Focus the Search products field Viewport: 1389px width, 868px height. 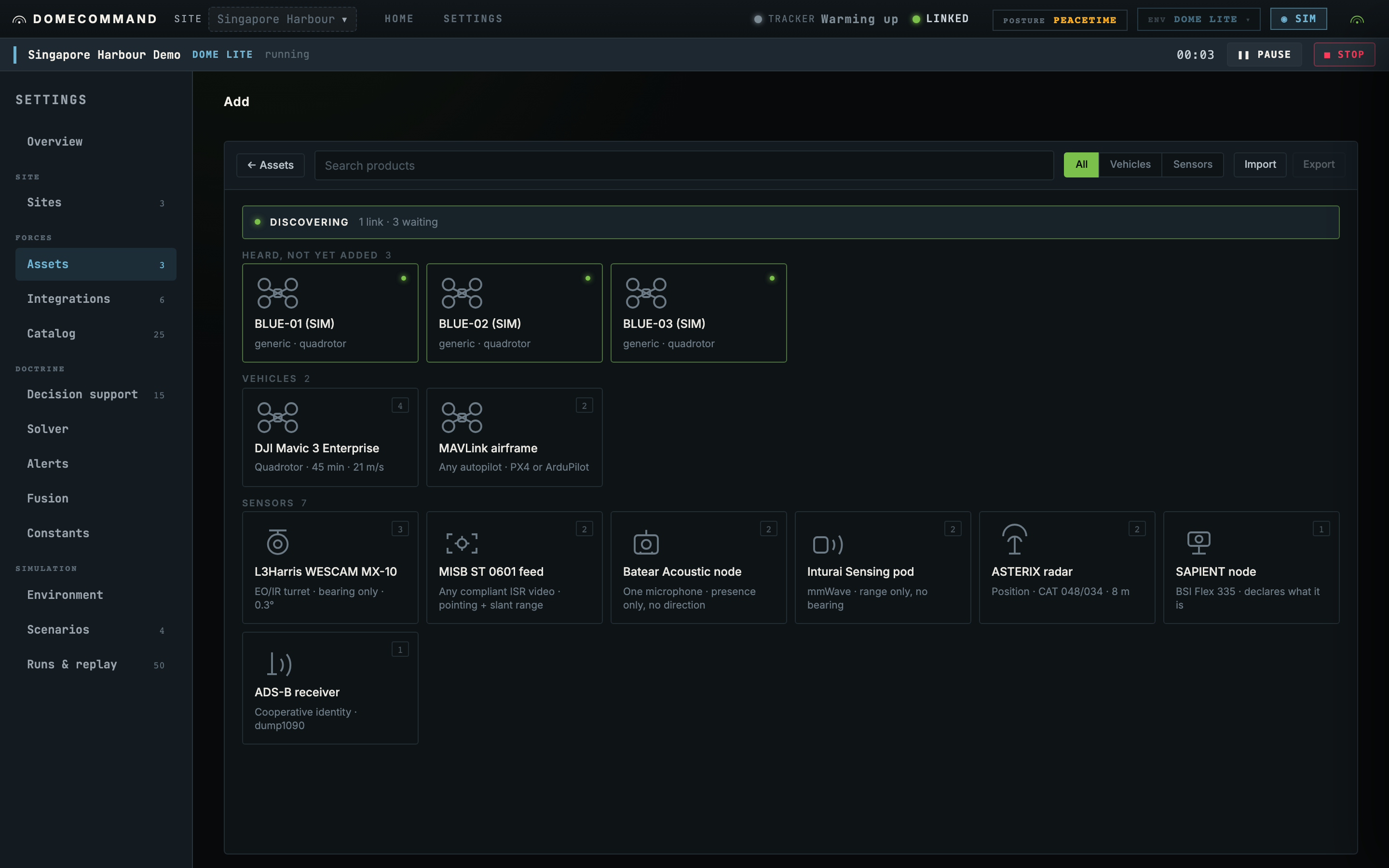tap(684, 165)
